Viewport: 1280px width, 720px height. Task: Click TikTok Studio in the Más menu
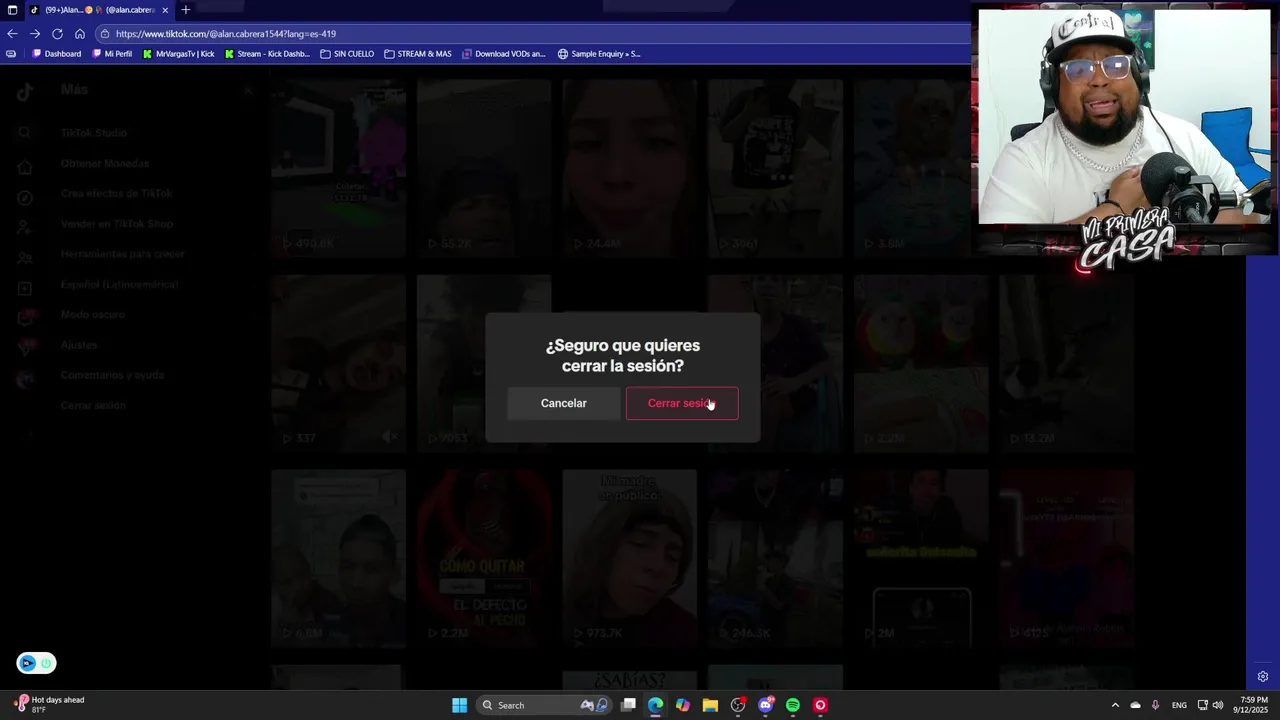(94, 133)
